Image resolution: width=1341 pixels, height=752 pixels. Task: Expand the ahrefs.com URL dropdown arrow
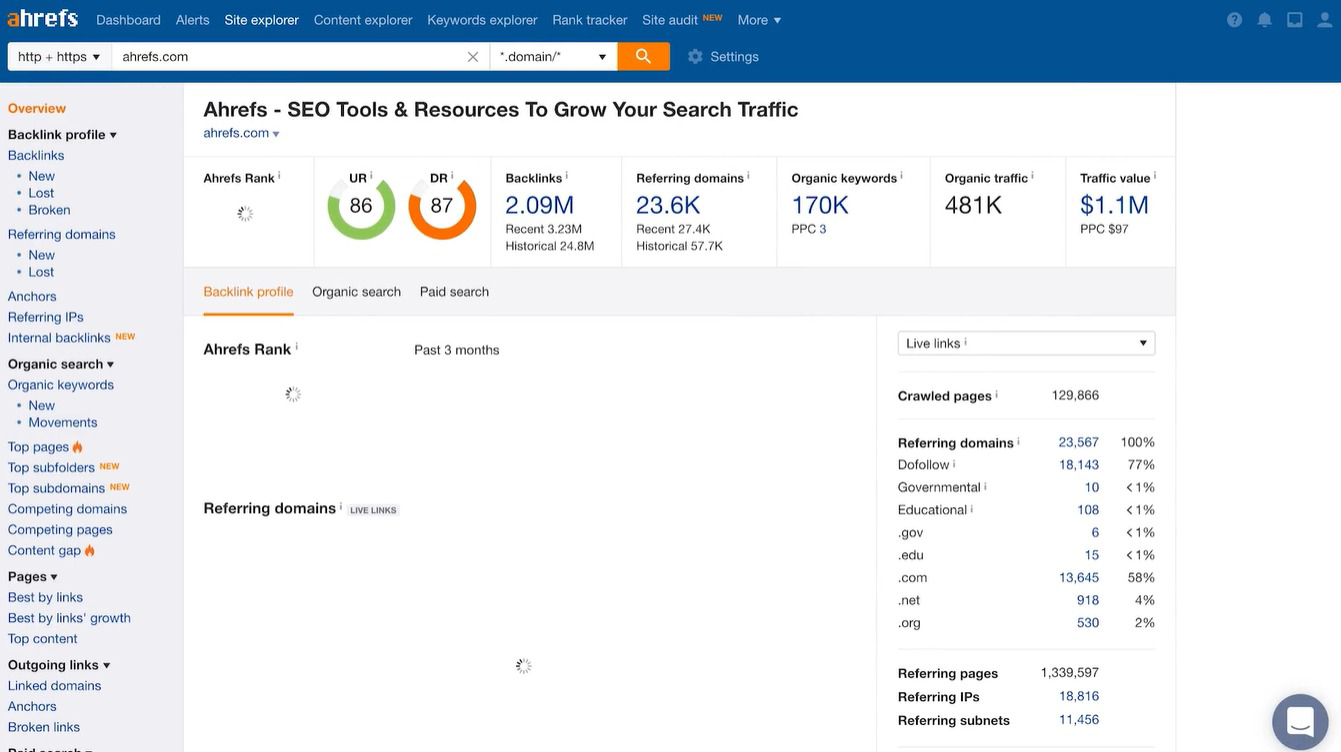[276, 134]
